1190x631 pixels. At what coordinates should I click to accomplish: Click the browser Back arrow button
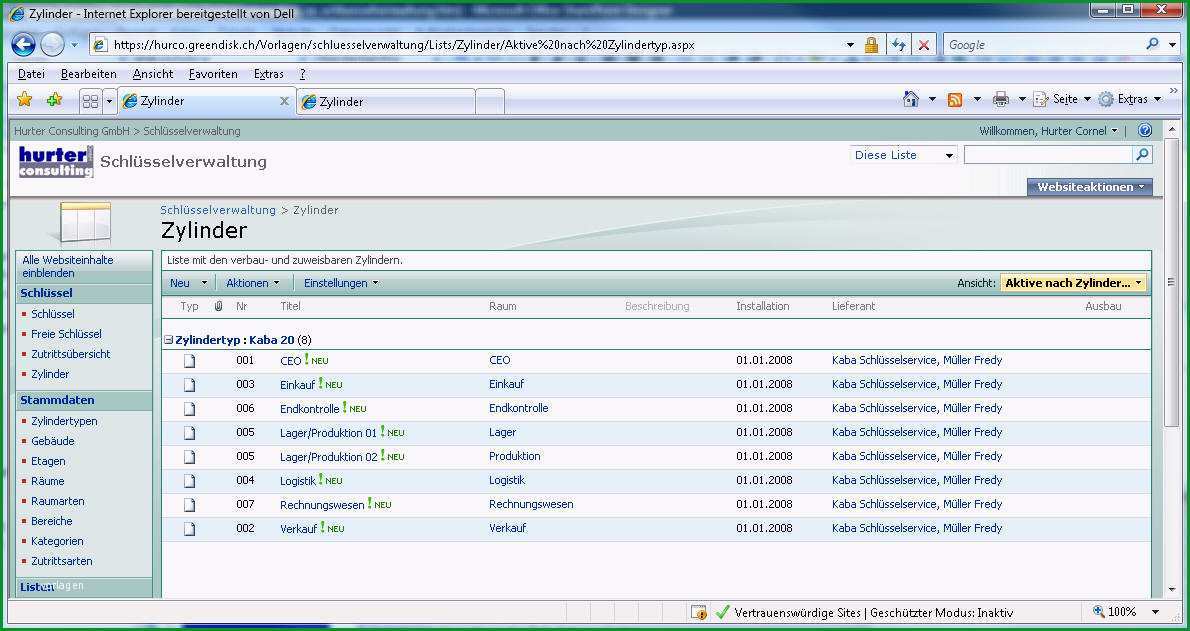(x=24, y=45)
